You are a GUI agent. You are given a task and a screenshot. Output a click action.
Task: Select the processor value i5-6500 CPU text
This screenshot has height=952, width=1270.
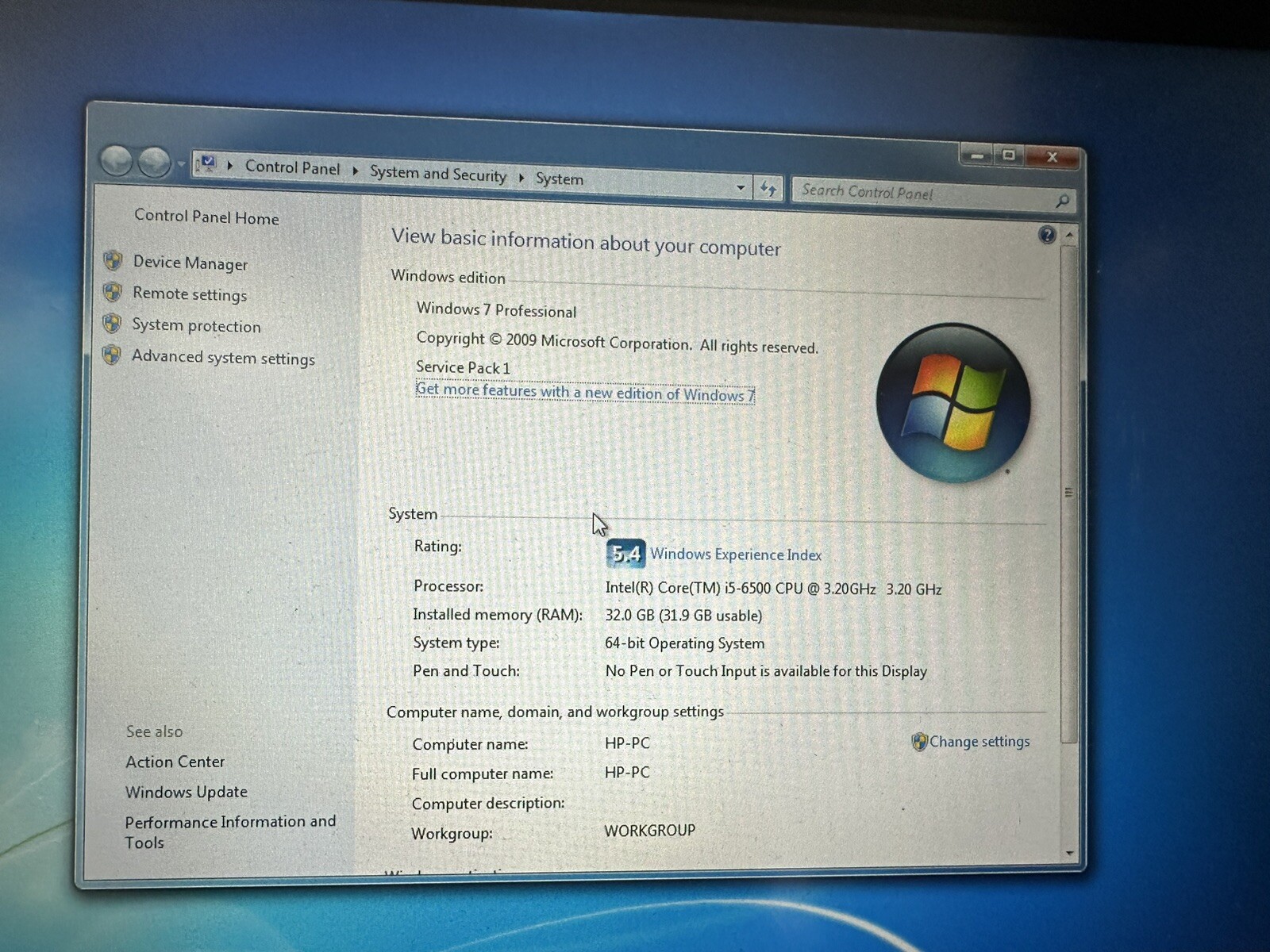point(773,589)
